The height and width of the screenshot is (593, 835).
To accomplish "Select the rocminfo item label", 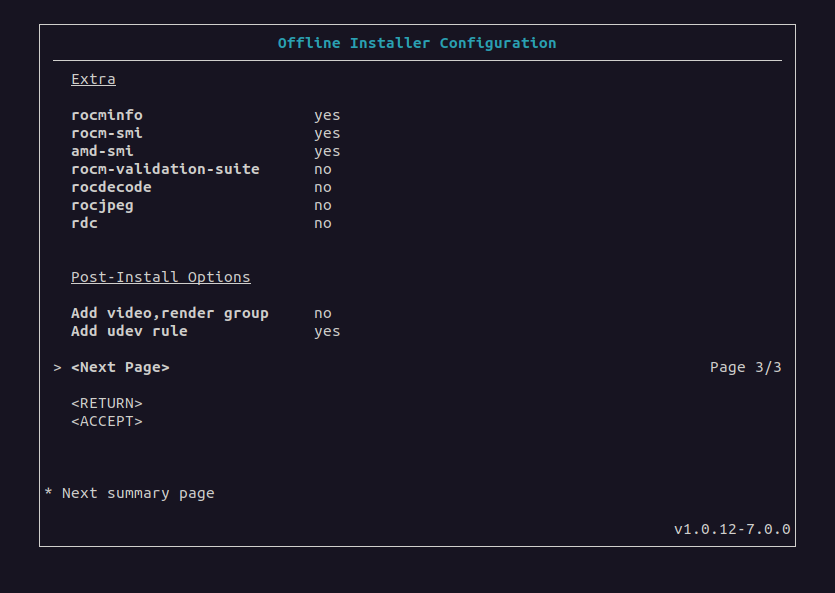I will 107,115.
